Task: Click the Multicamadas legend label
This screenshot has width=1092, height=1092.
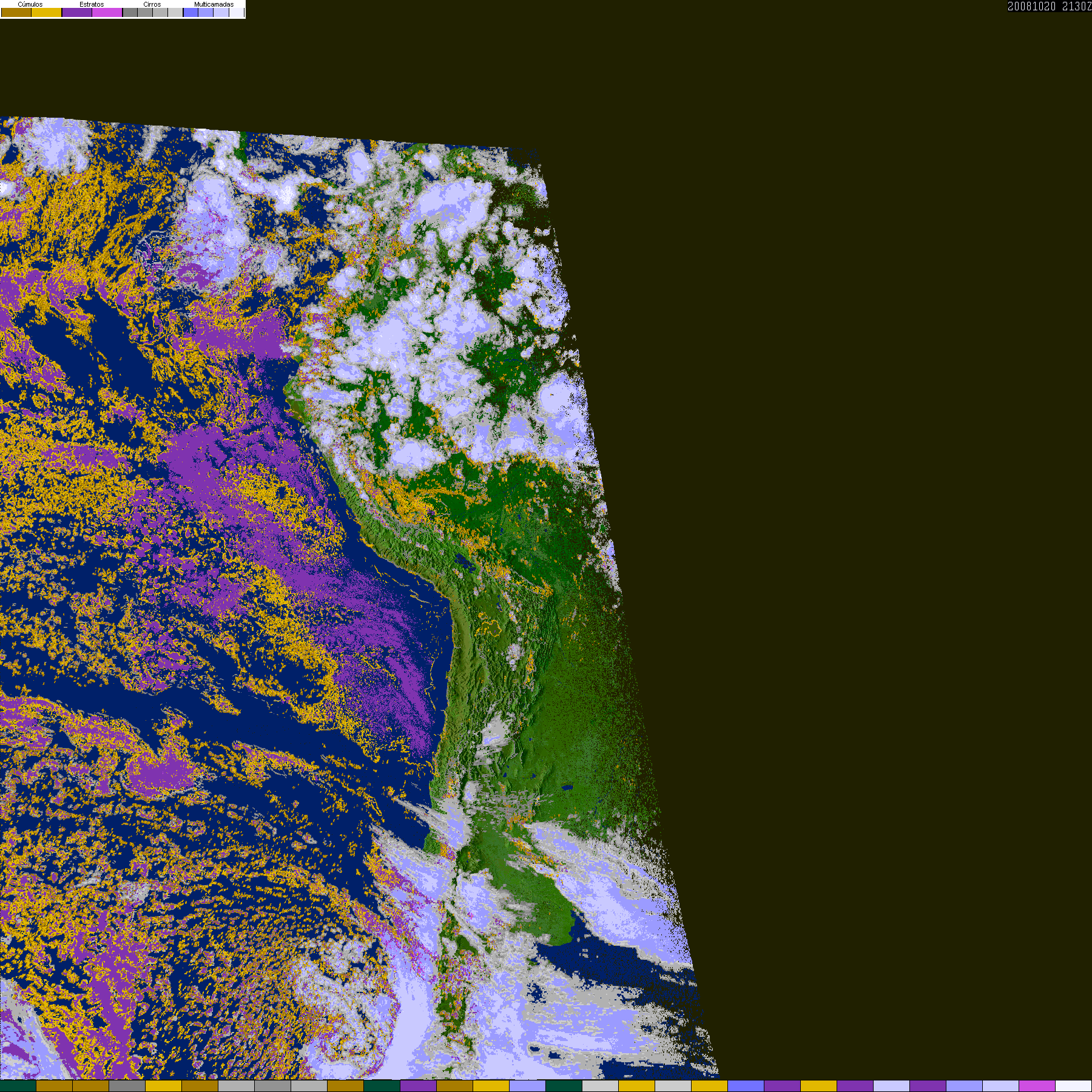Action: coord(214,4)
